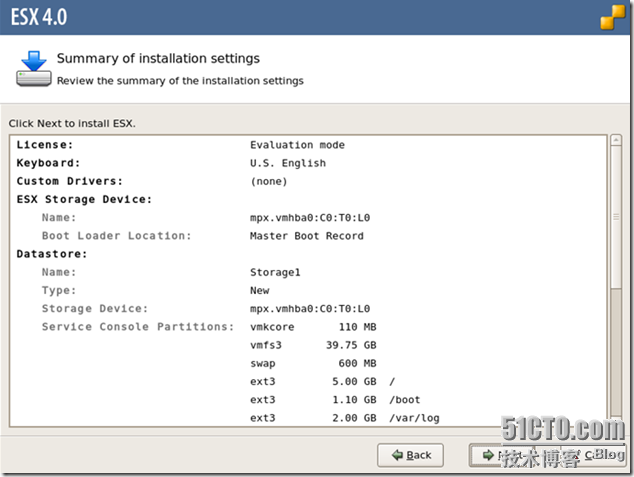Click the 'Keyboard:' label
This screenshot has width=634, height=477.
(x=48, y=163)
